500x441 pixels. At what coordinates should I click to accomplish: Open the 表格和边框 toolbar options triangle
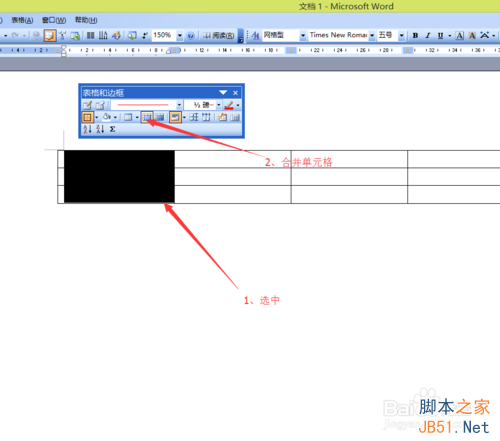pyautogui.click(x=223, y=92)
